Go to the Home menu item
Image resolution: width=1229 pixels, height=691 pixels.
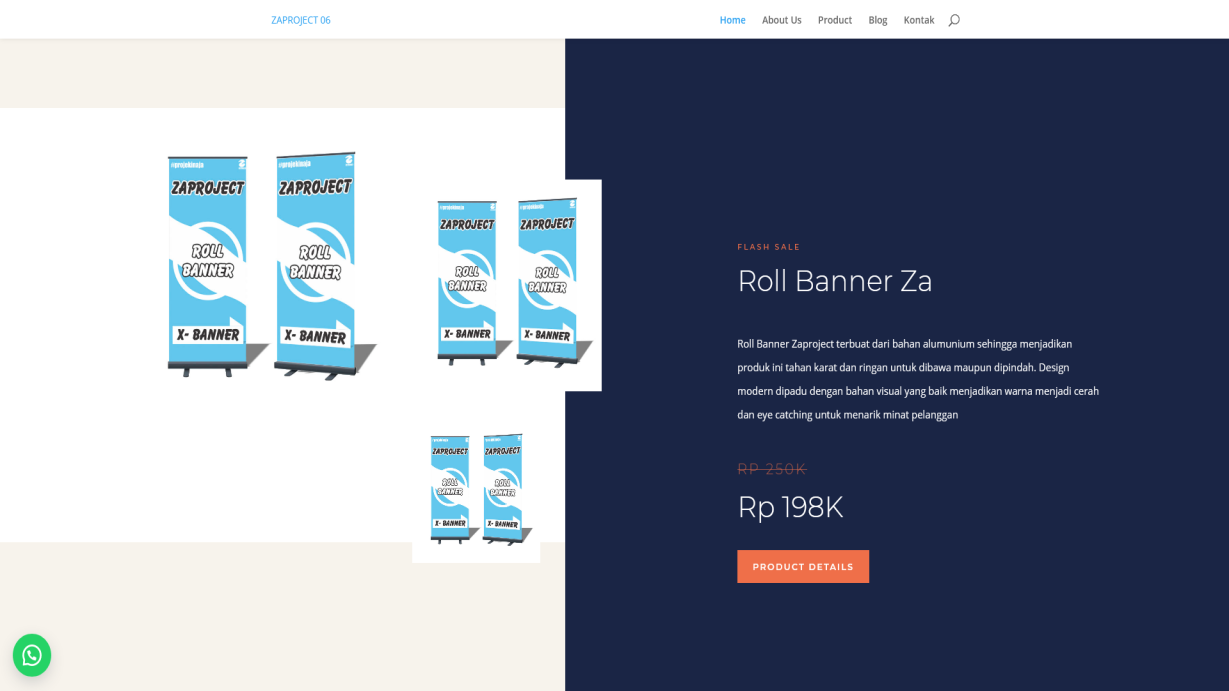coord(732,20)
